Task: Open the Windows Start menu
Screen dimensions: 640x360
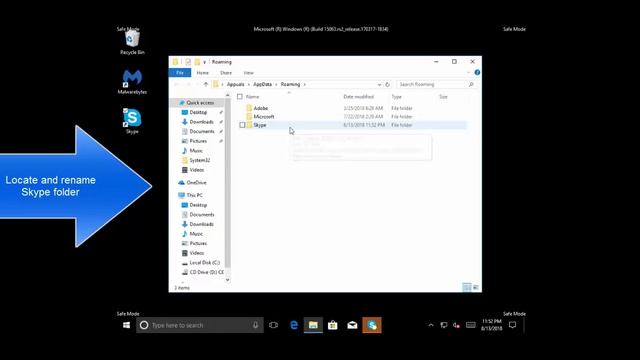Action: tap(127, 325)
